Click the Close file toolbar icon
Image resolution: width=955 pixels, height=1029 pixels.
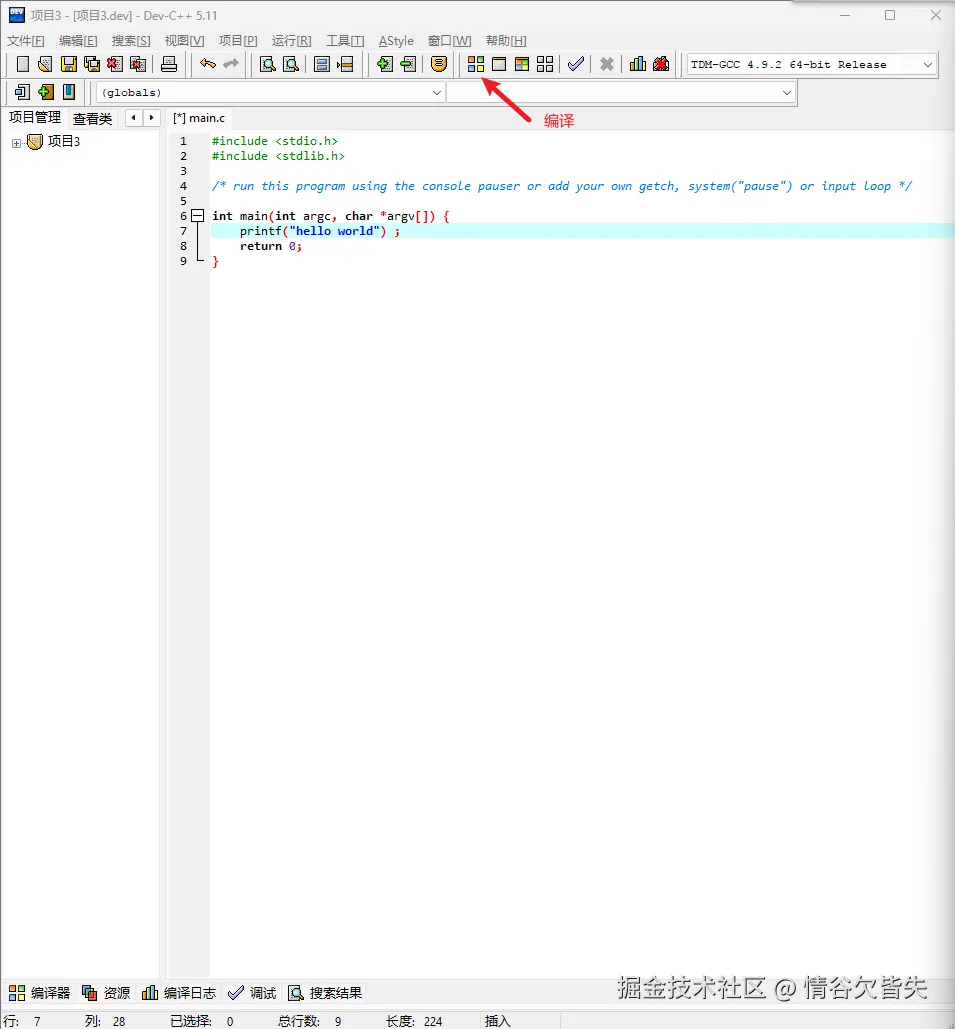pos(115,64)
